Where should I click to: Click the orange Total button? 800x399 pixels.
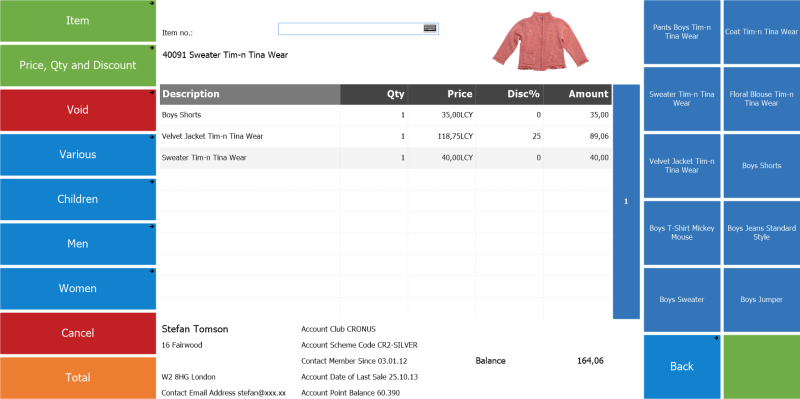coord(78,378)
